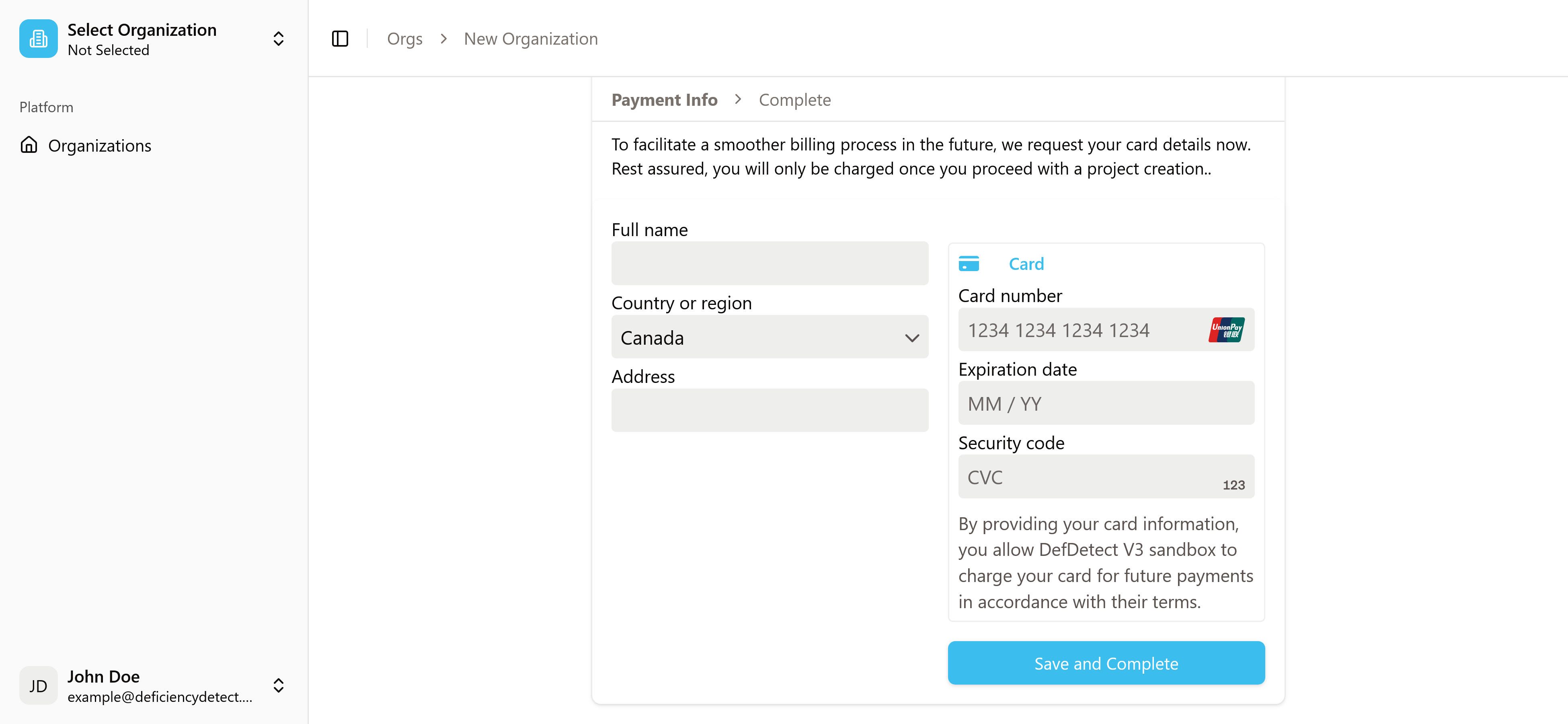1568x724 pixels.
Task: Click the example@deficiencydetect email text
Action: point(160,697)
